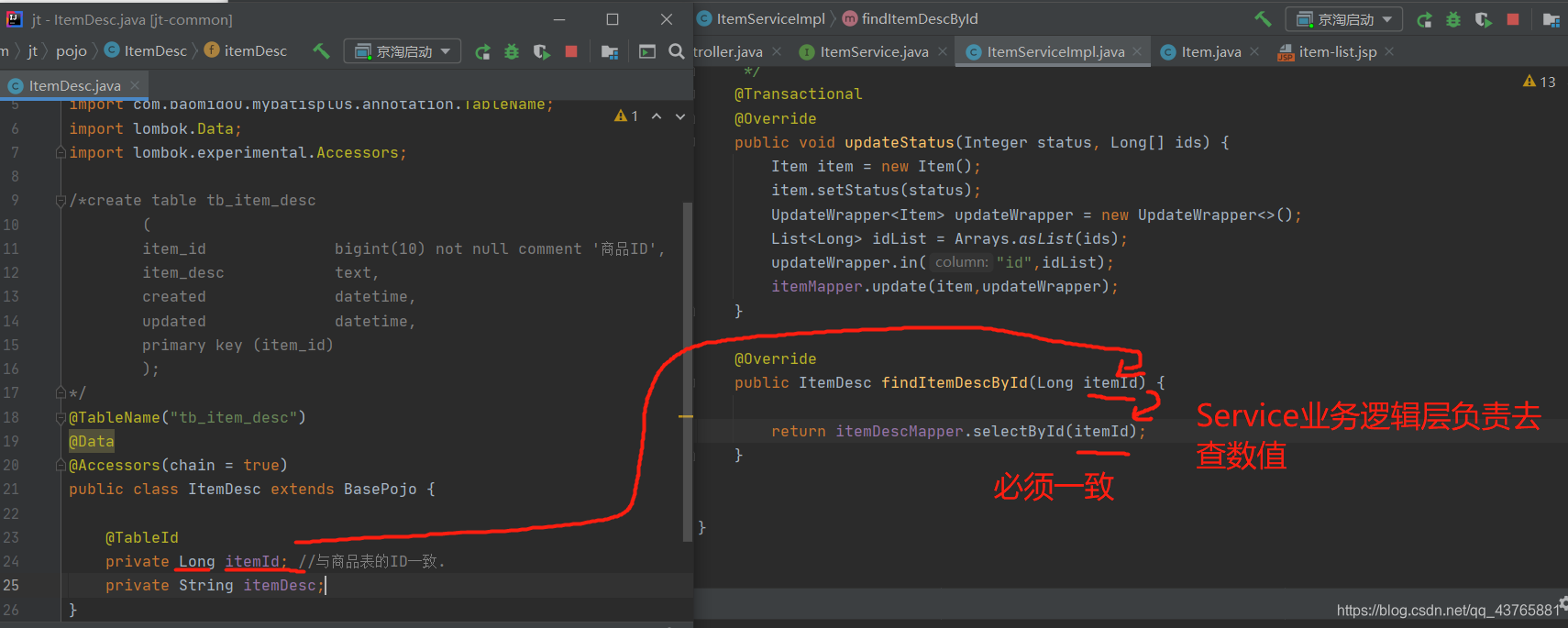Click the jt breadcrumb in navigation bar
The height and width of the screenshot is (628, 1568).
point(33,51)
